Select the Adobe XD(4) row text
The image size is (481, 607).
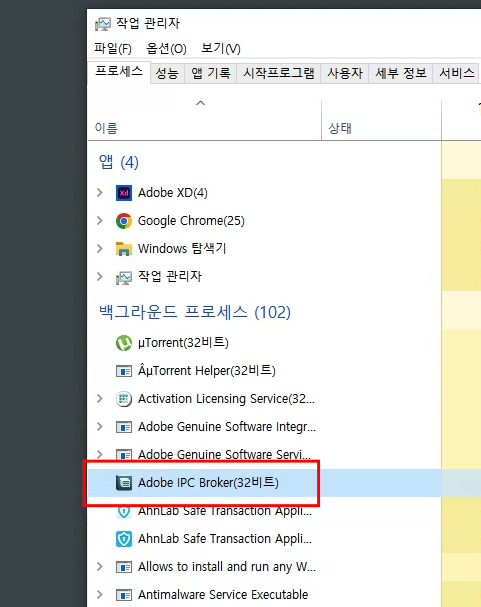[173, 193]
